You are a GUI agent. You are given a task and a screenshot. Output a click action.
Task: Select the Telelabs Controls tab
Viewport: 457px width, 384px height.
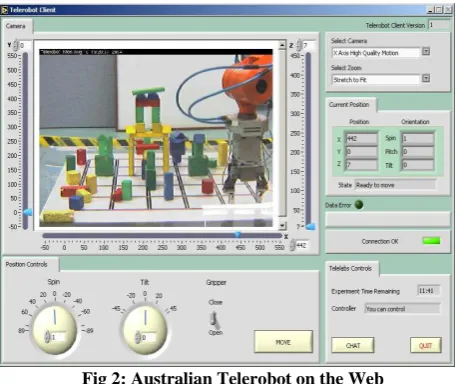coord(351,268)
